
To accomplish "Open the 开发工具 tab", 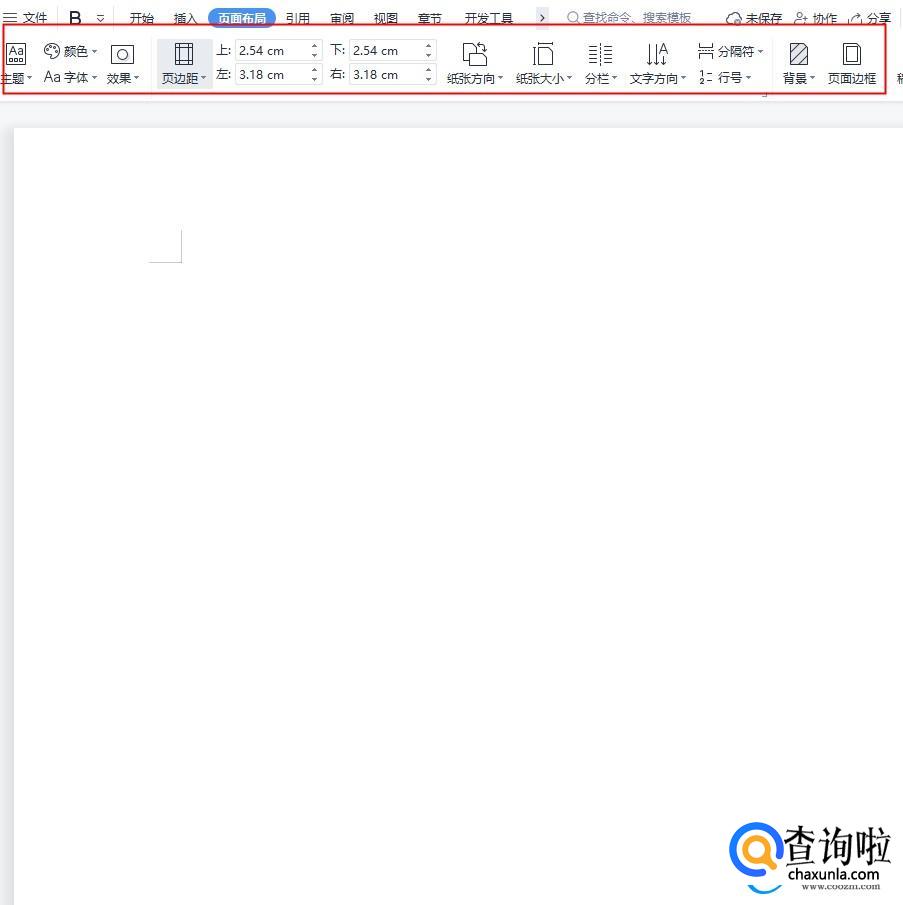I will click(x=489, y=18).
